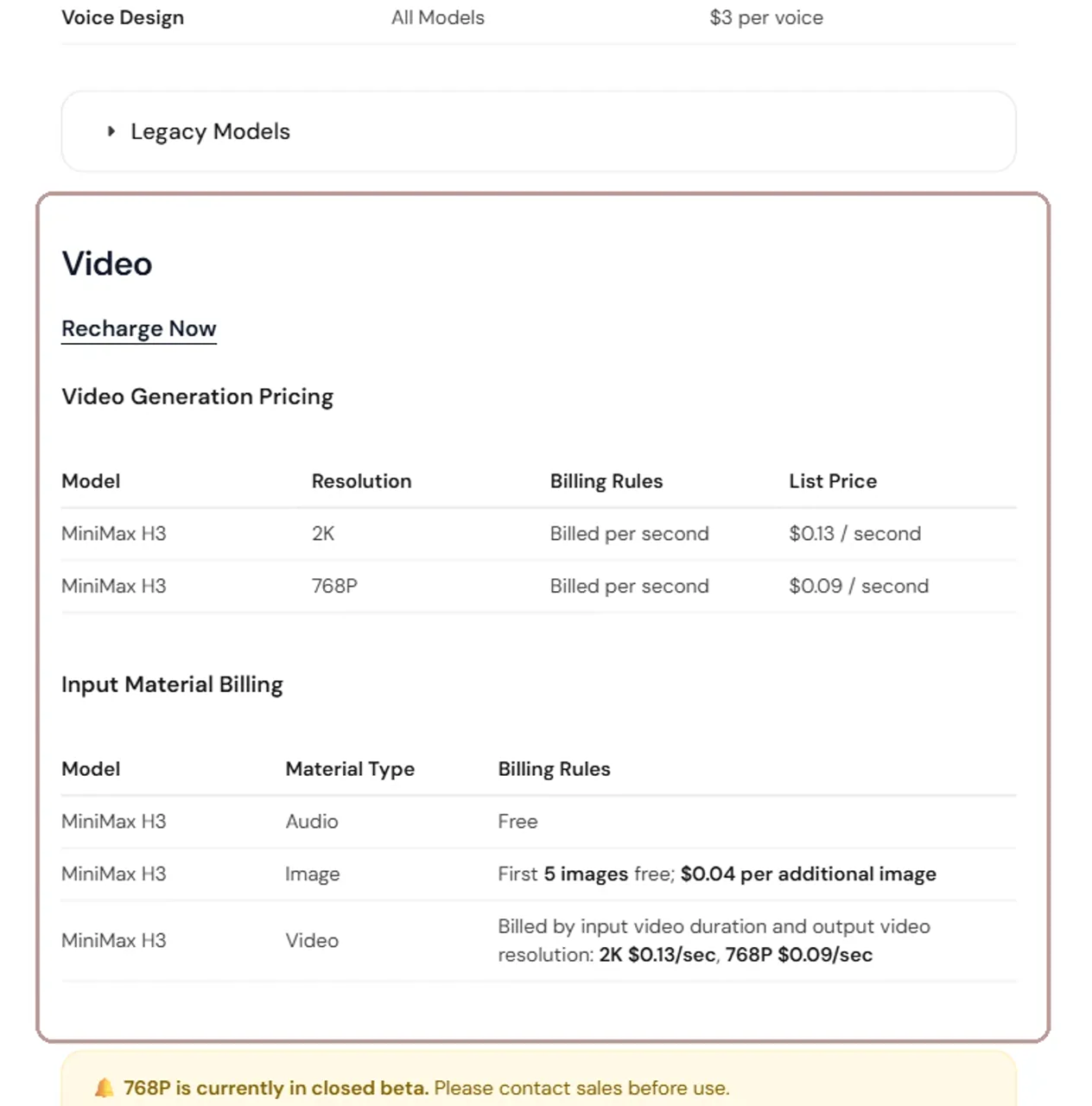Click Billed per second in 2K row
Viewport: 1092px width, 1106px height.
[x=630, y=534]
